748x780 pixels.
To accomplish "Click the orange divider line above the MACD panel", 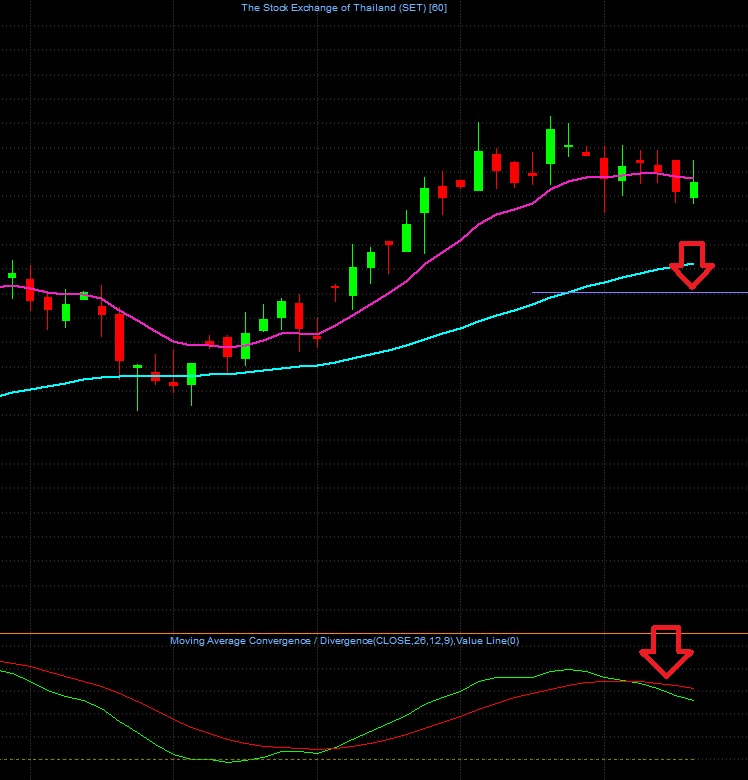I will click(374, 633).
